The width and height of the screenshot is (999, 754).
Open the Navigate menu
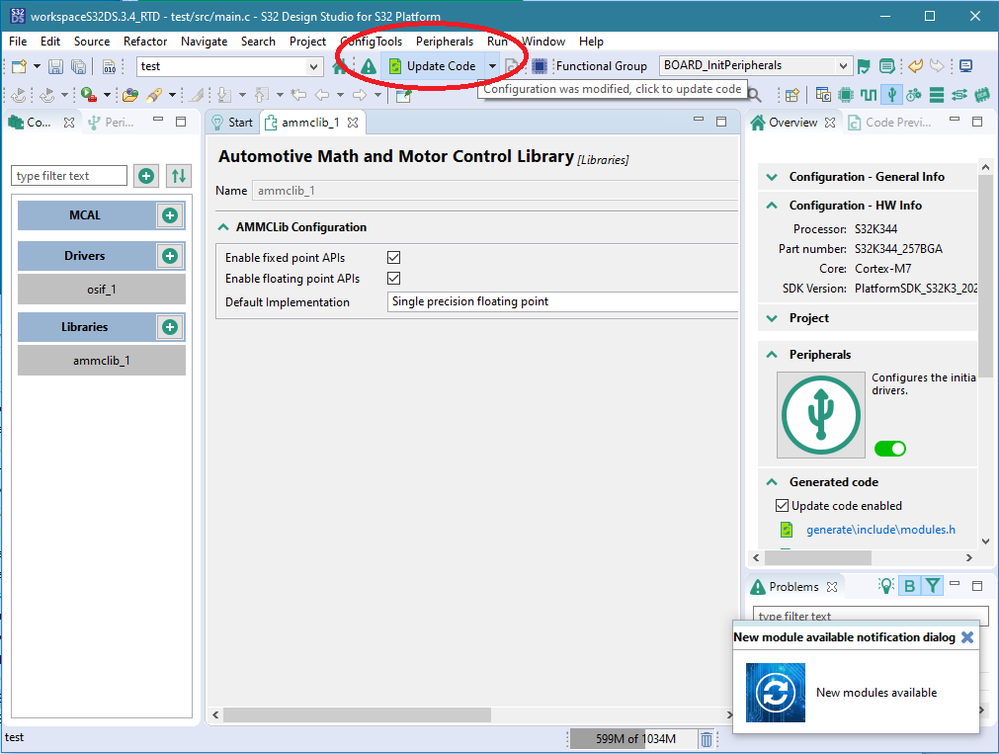click(204, 41)
